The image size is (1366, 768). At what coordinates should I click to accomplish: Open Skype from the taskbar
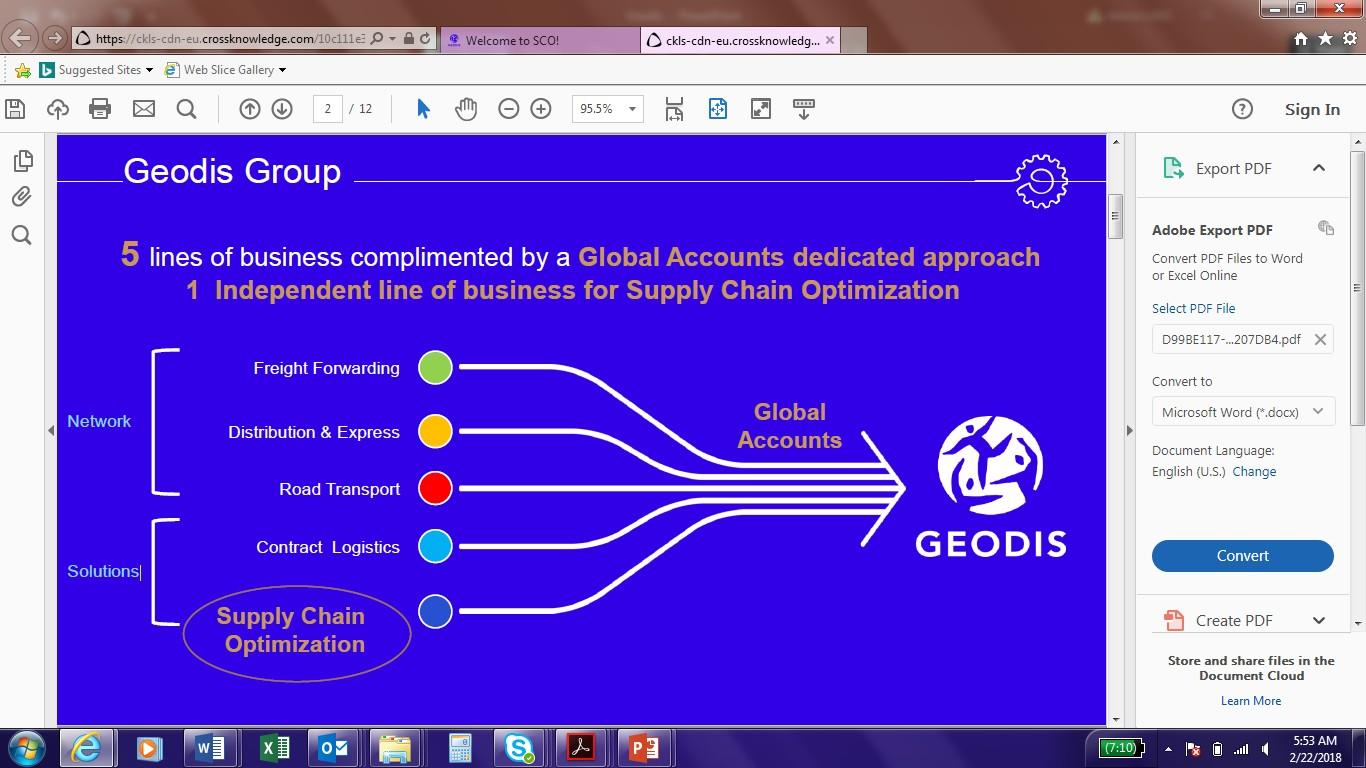[519, 748]
